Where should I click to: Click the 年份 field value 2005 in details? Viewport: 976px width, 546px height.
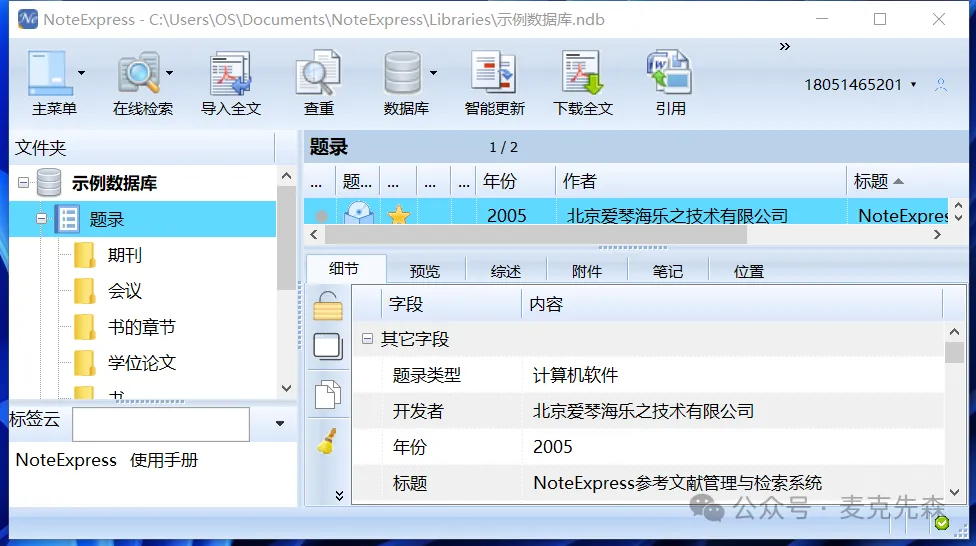click(553, 447)
